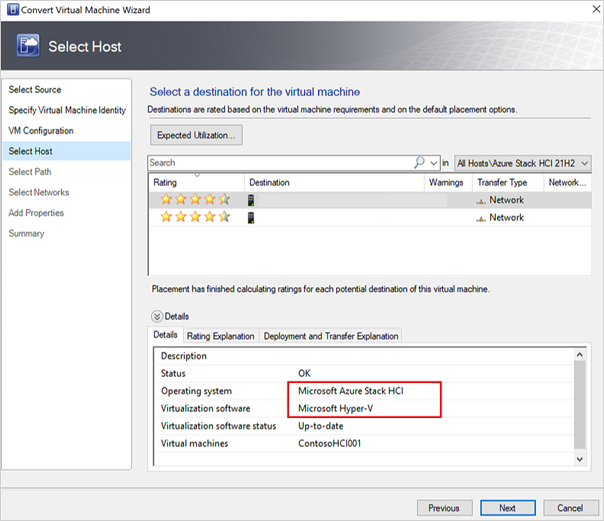Screen dimensions: 604x521
Task: Click the wizard icon in header banner
Action: tap(29, 45)
